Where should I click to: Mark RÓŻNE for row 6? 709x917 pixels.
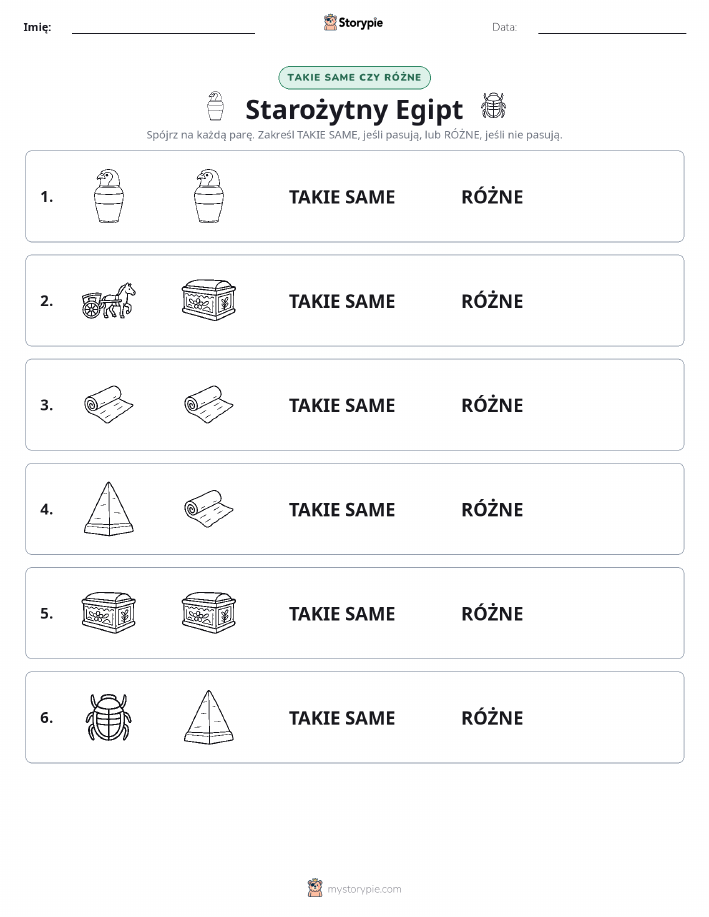tap(493, 718)
